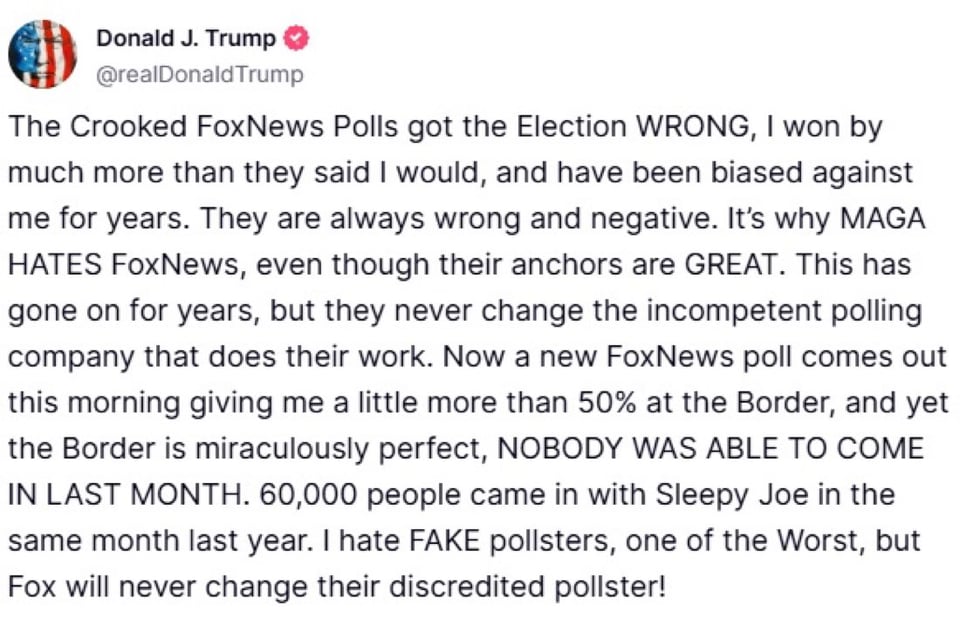This screenshot has height=618, width=960.
Task: Open the profile avatar picture
Action: point(42,54)
